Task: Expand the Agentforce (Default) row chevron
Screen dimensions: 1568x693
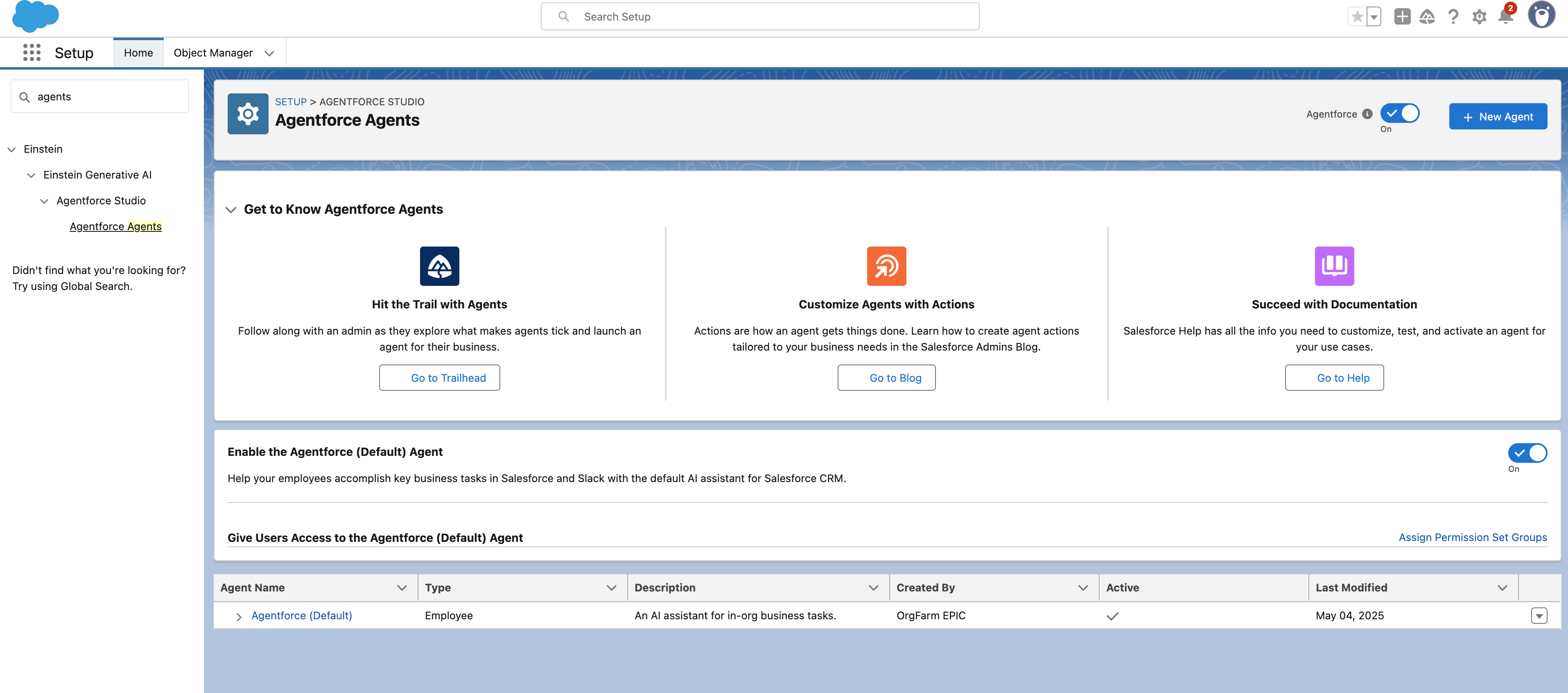Action: click(x=239, y=616)
